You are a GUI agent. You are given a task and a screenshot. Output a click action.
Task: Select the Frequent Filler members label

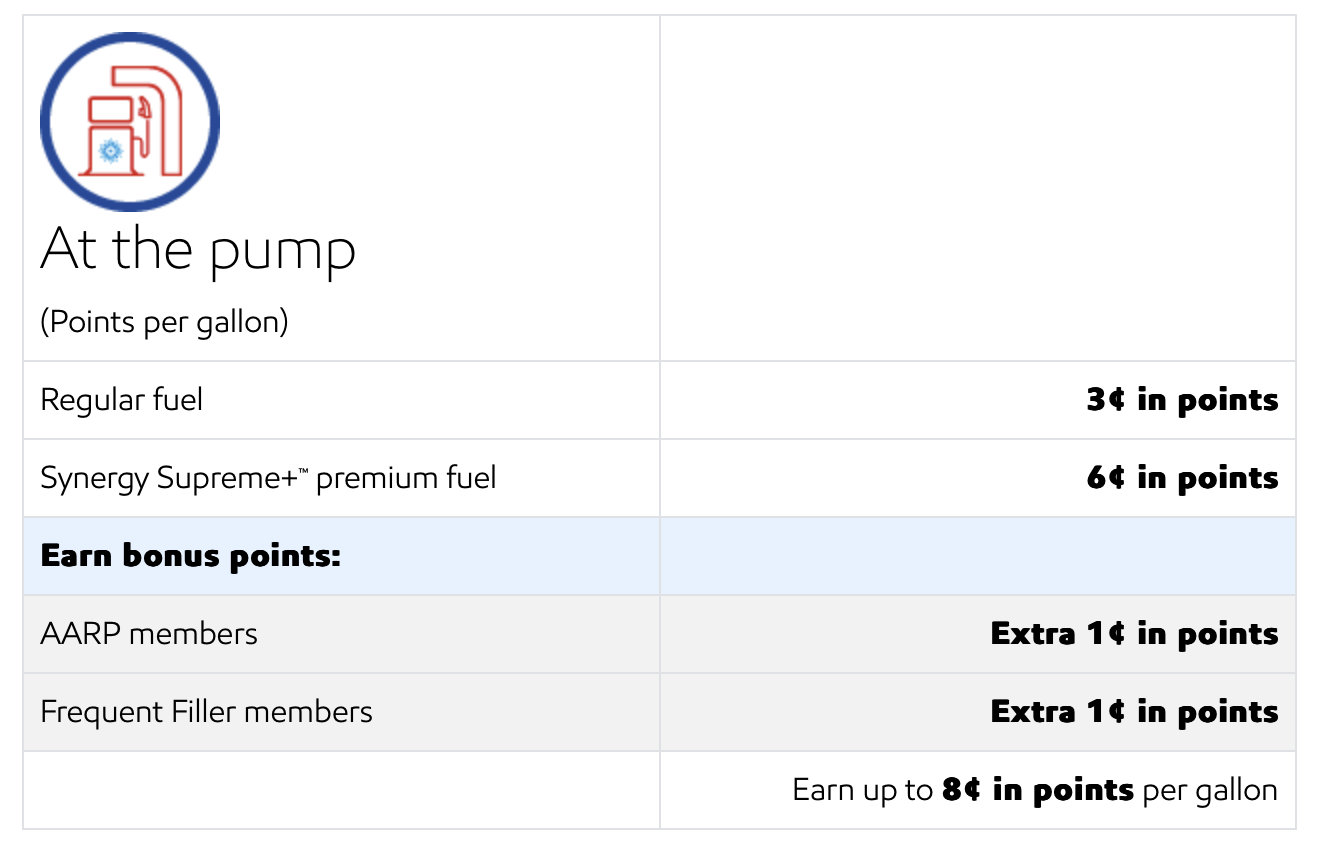(x=206, y=712)
